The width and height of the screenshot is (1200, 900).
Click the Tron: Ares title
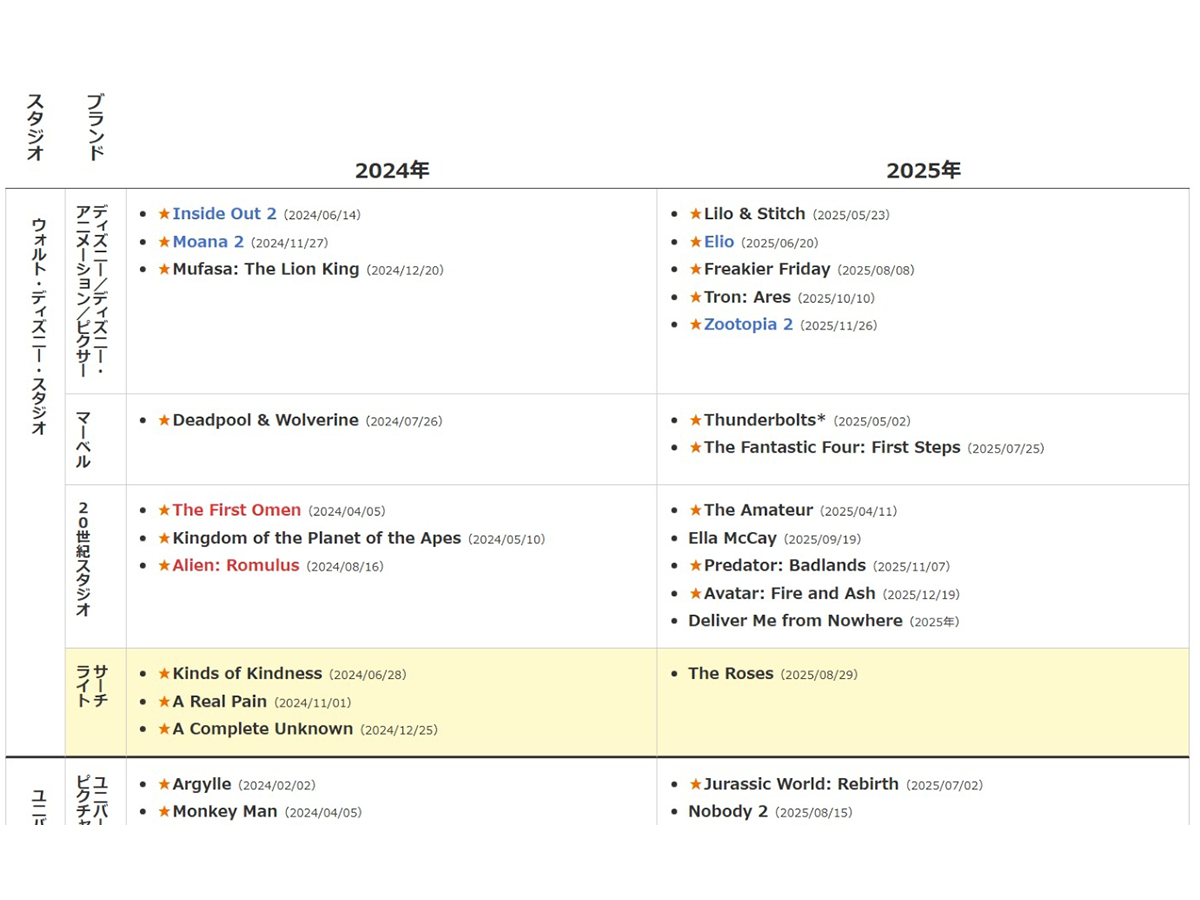pyautogui.click(x=747, y=298)
